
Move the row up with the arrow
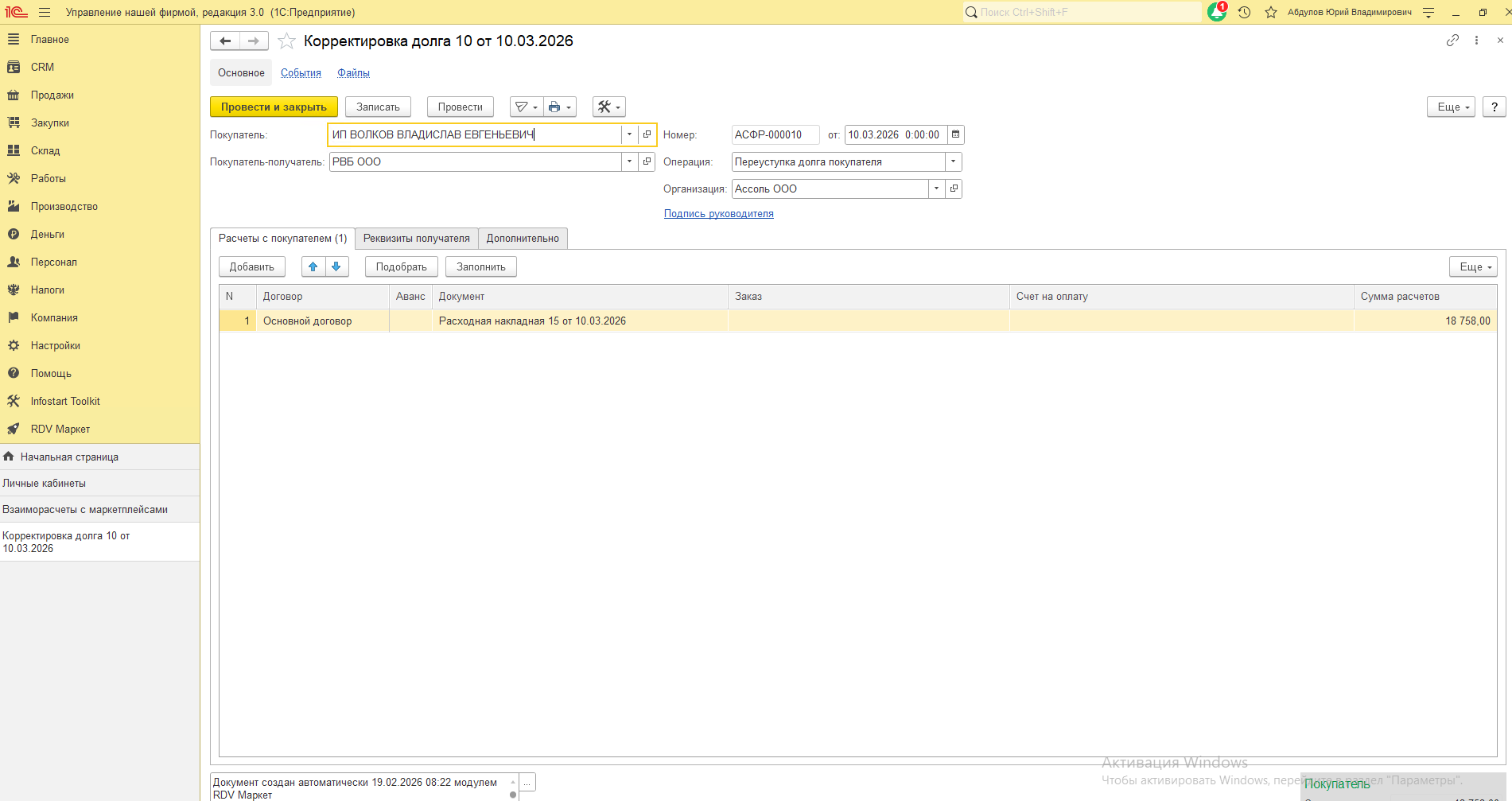point(313,266)
